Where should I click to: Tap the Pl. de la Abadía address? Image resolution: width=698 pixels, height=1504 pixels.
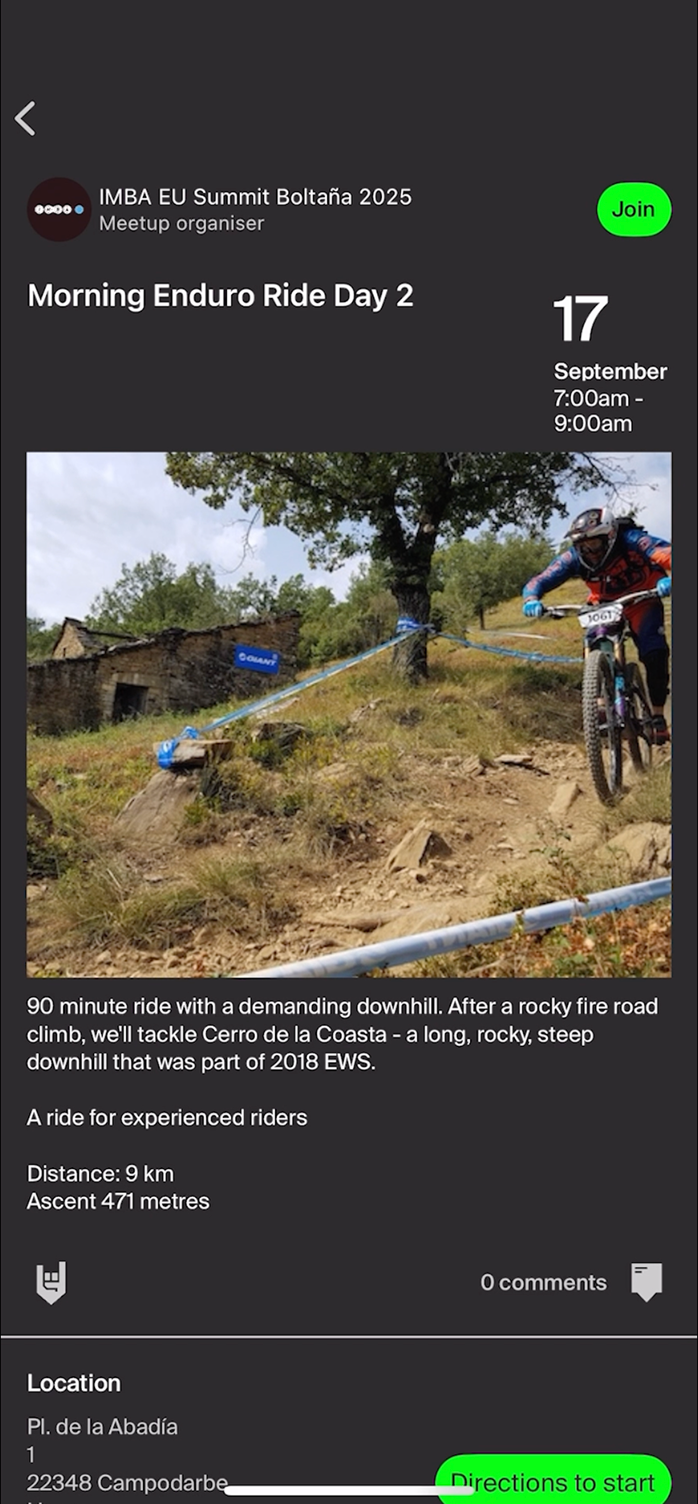point(102,1427)
